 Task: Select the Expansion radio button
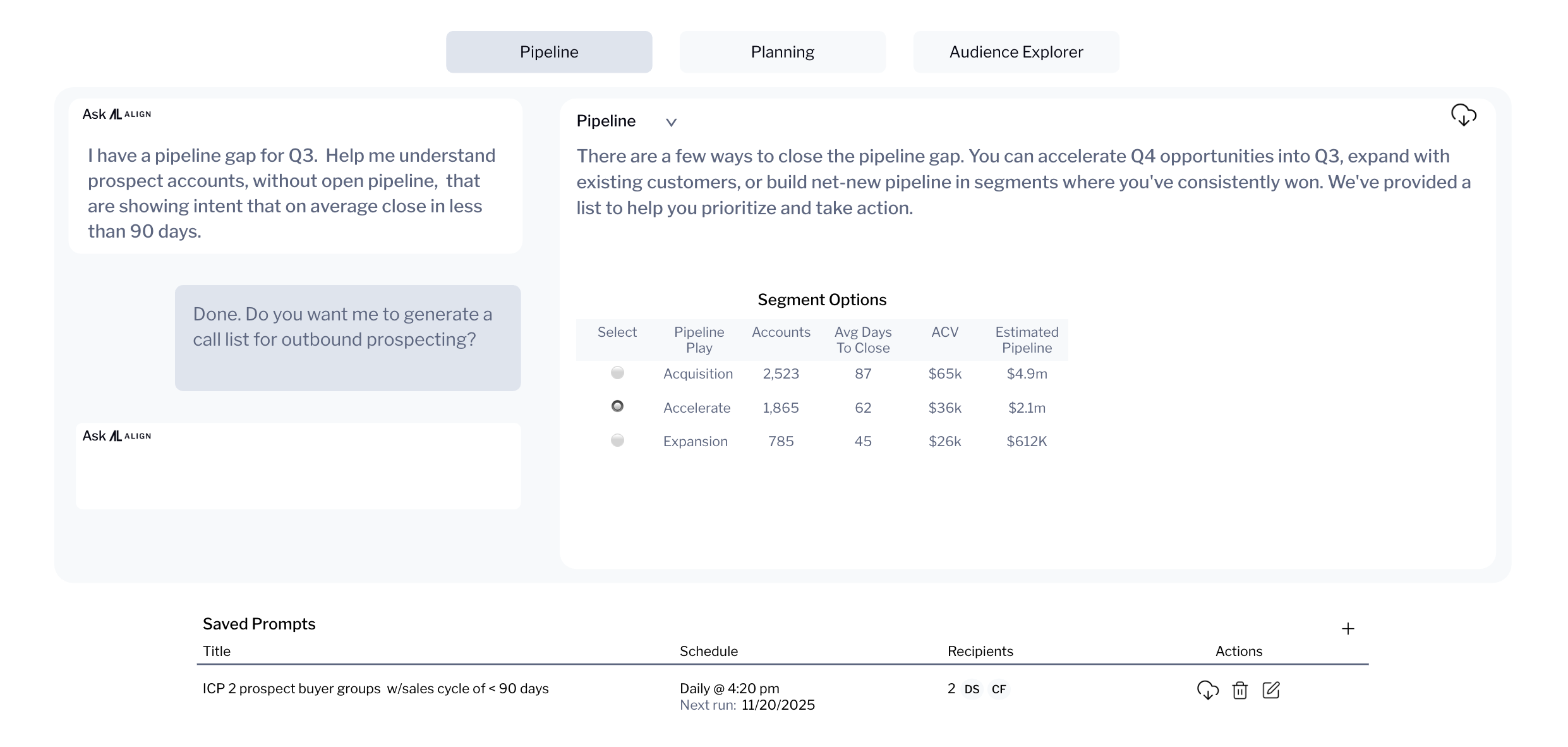[617, 440]
